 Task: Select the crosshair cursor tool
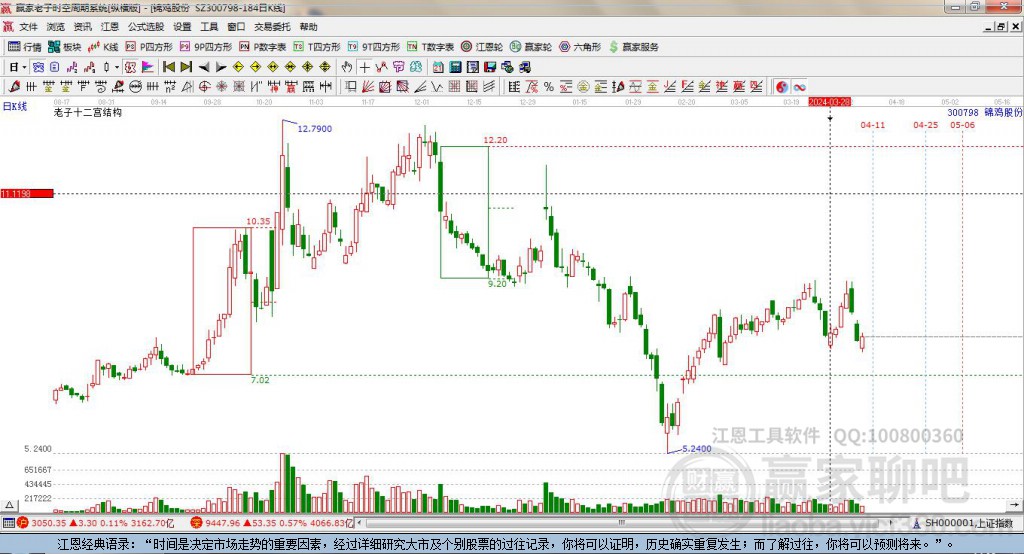tap(364, 67)
